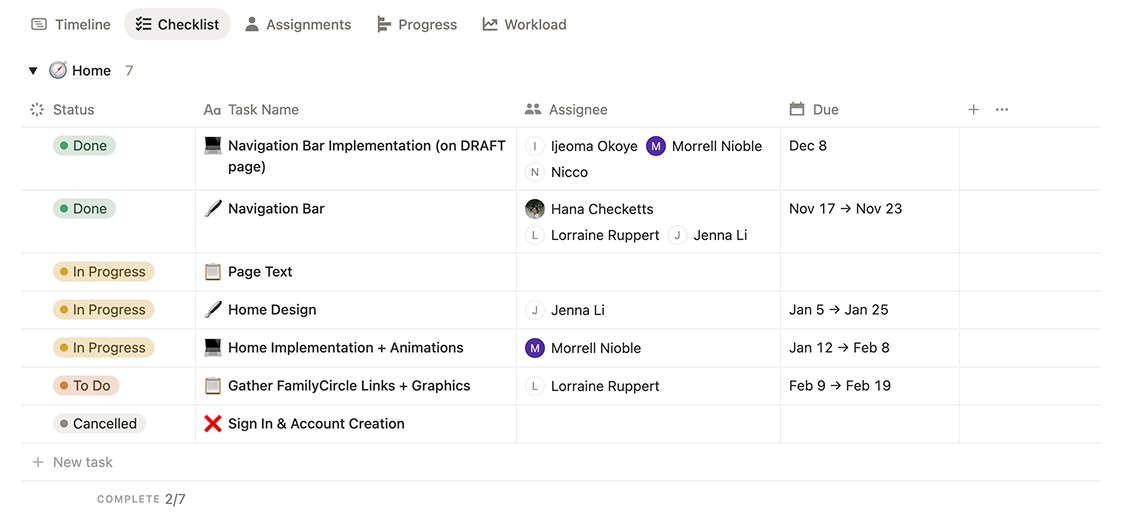Open the Workload tab
Screen dimensions: 1129x521
click(524, 24)
